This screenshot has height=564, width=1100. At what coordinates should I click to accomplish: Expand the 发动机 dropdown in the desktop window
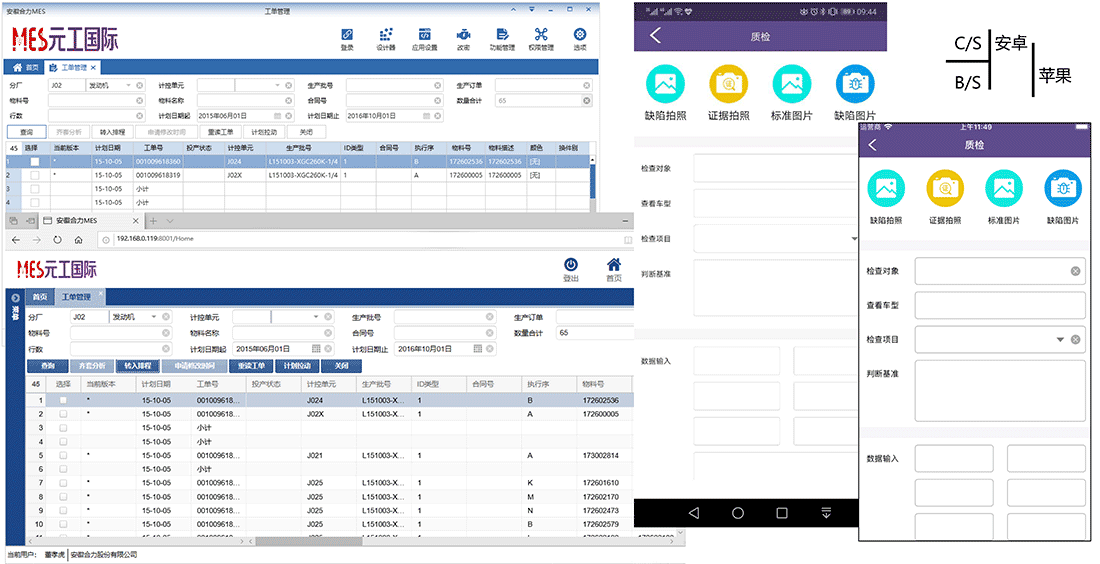tap(129, 86)
